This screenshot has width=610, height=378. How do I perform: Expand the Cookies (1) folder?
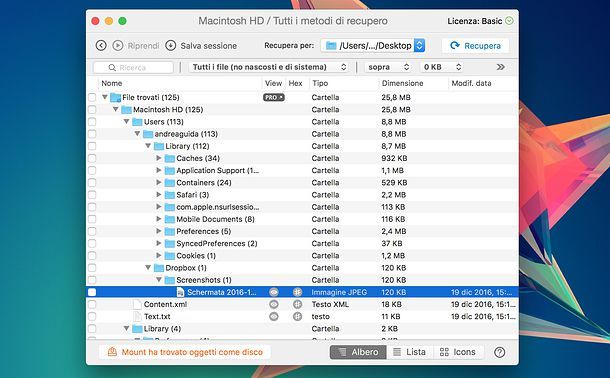(x=159, y=256)
